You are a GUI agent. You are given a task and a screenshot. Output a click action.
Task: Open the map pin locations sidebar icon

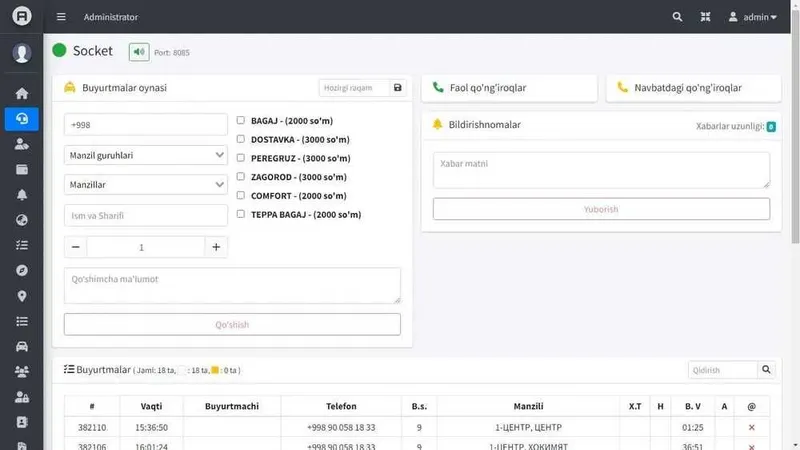click(x=21, y=296)
